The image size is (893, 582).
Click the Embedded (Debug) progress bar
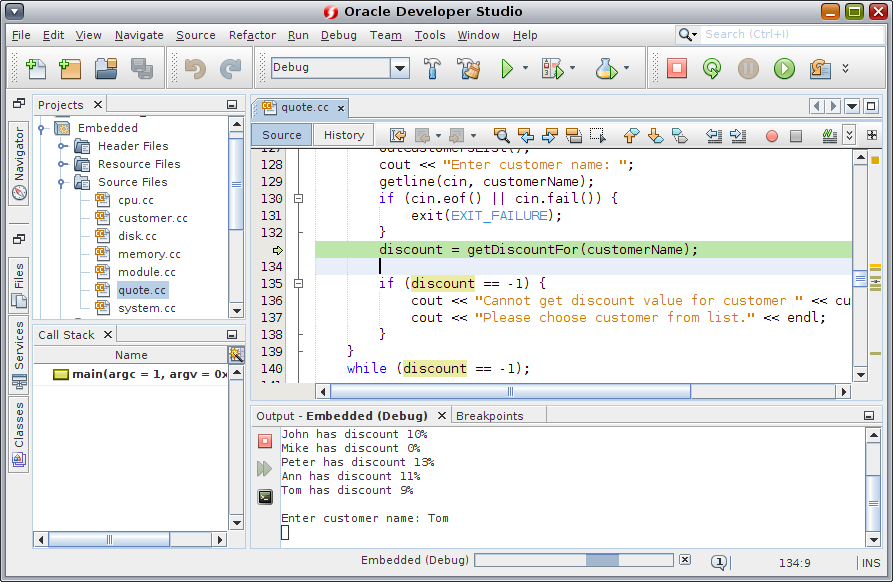(x=574, y=560)
